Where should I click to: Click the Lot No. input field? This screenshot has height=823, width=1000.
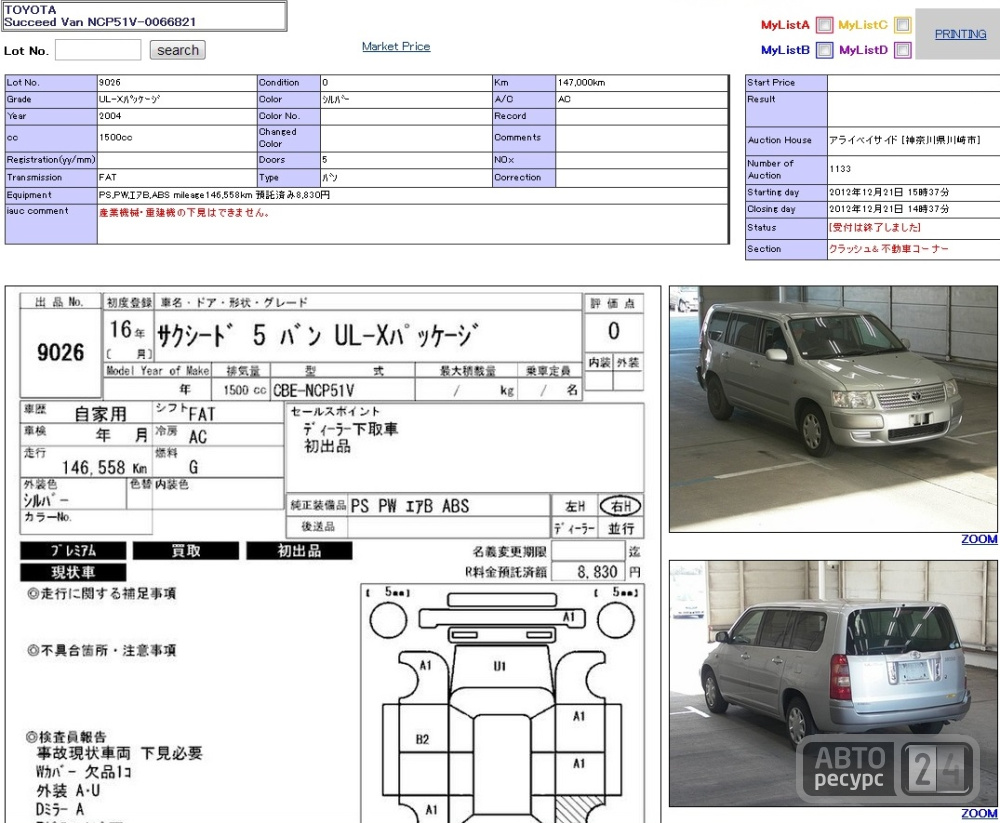click(98, 50)
